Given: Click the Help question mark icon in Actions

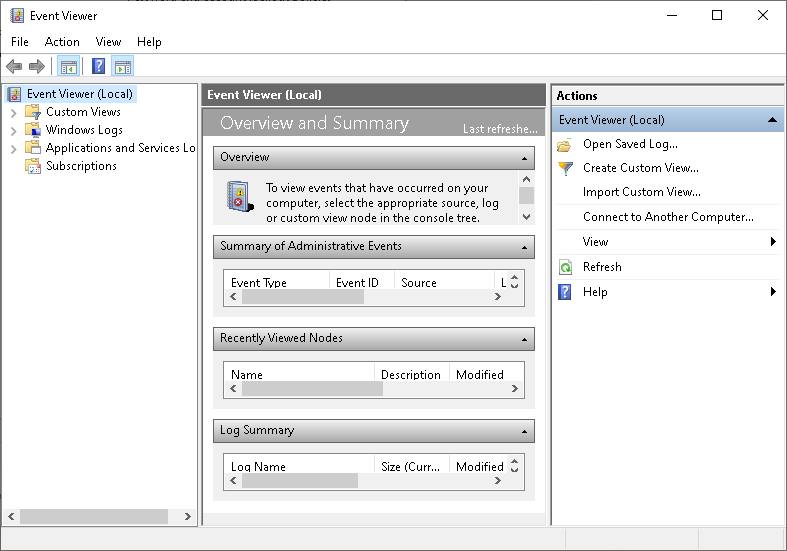Looking at the screenshot, I should [x=565, y=292].
